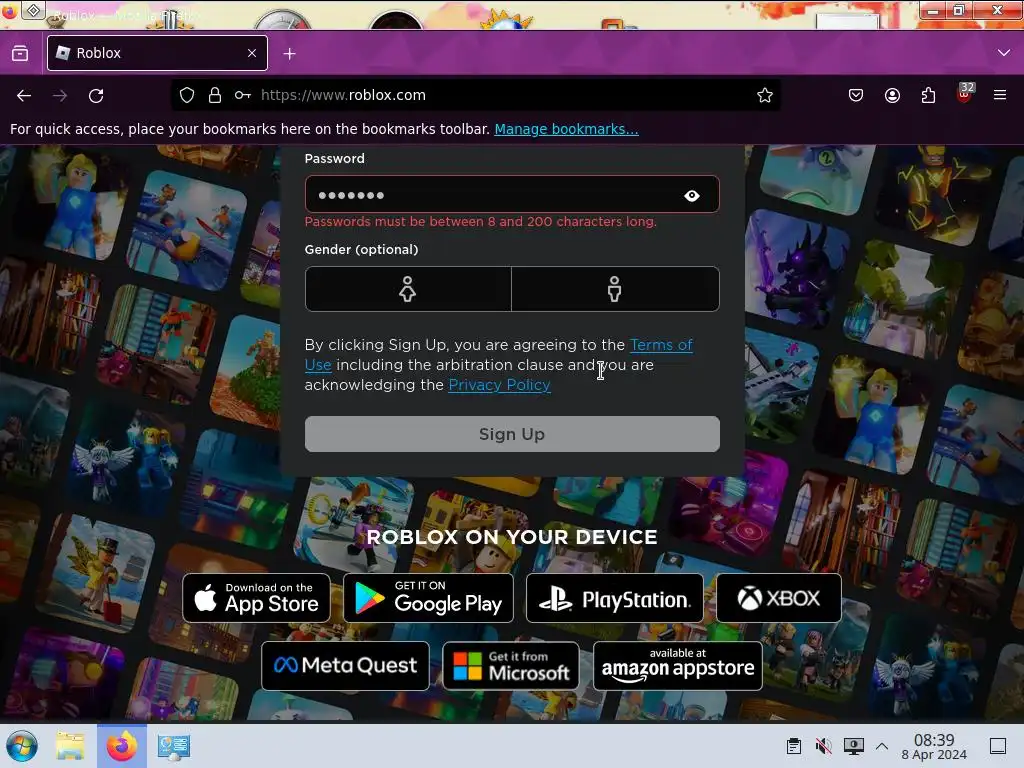The width and height of the screenshot is (1024, 768).
Task: Select the female gender option
Action: [408, 289]
